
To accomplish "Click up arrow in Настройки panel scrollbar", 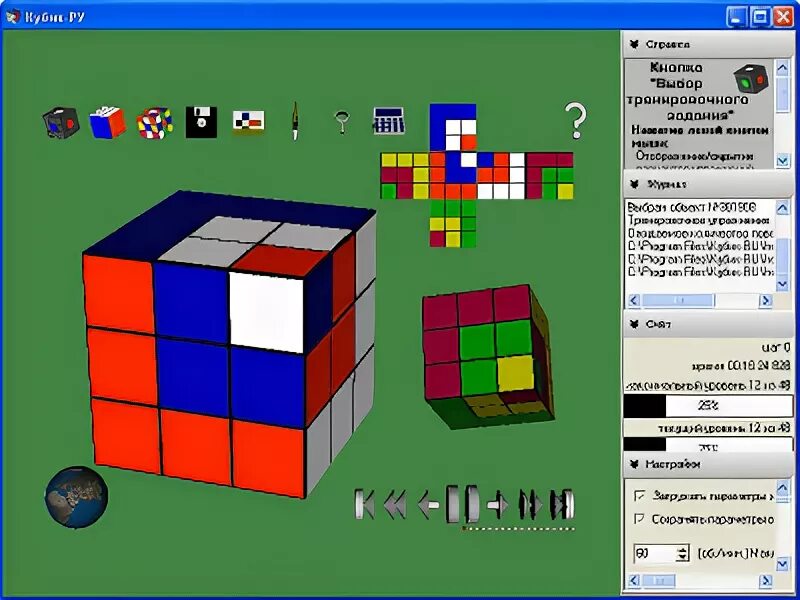I will click(x=783, y=486).
